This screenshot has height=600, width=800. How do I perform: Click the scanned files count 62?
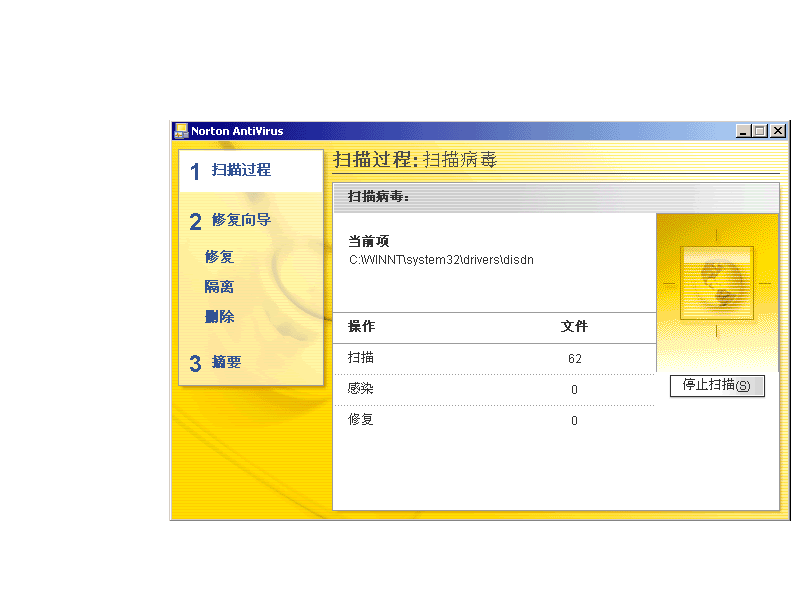(574, 359)
